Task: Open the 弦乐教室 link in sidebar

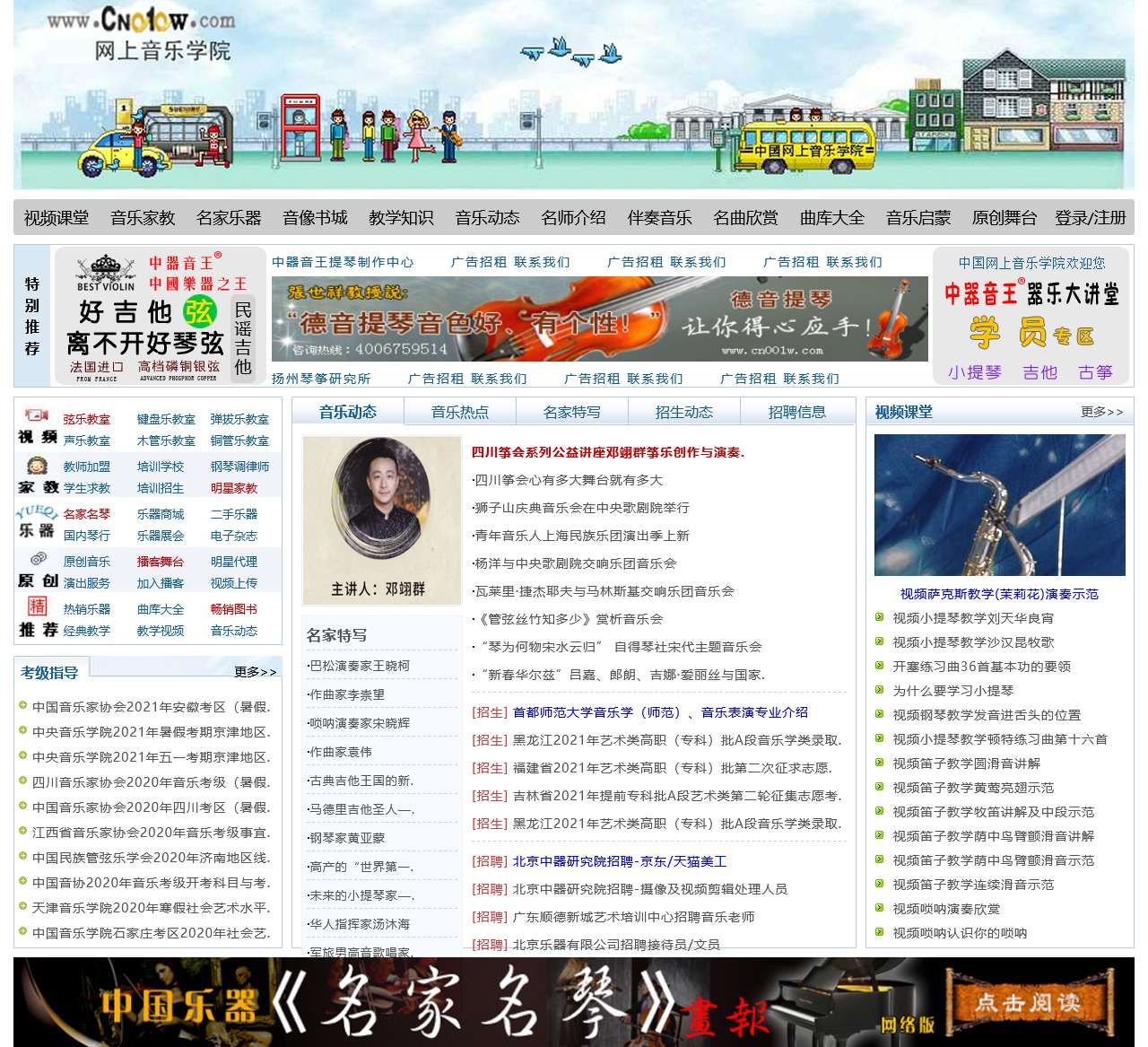Action: click(x=86, y=419)
